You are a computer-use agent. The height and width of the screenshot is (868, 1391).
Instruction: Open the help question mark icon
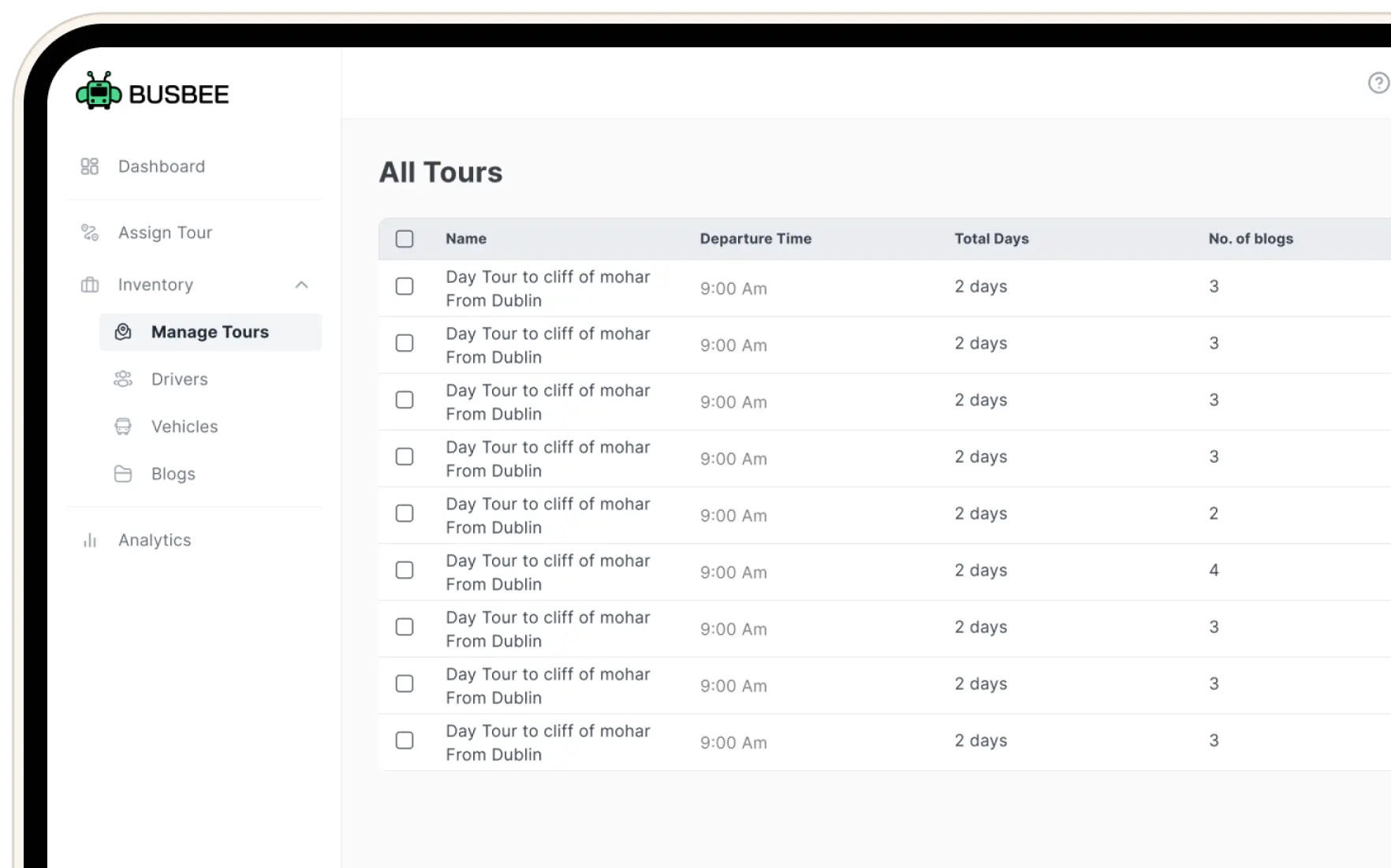click(x=1378, y=83)
